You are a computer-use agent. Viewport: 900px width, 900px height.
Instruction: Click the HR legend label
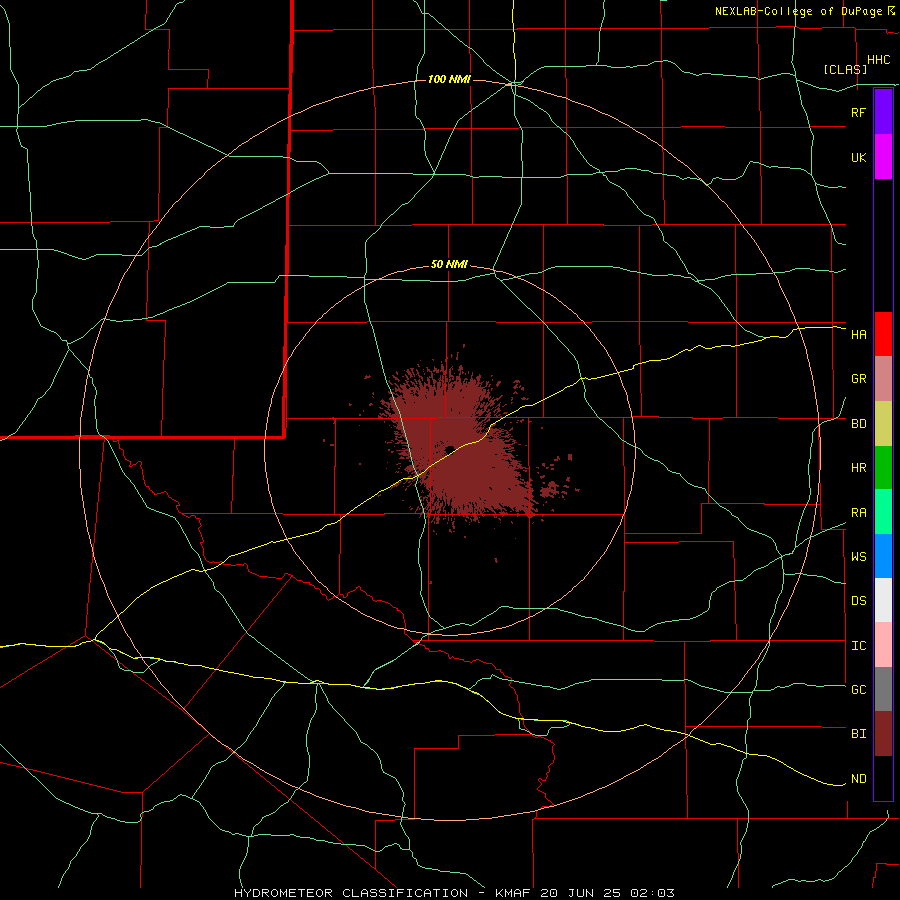(858, 468)
